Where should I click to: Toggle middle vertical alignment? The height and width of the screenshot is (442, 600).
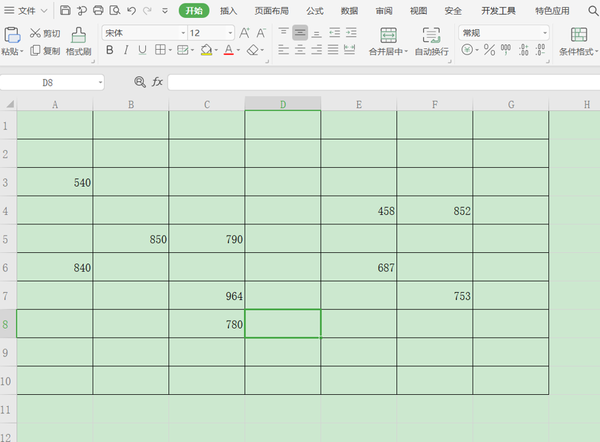pyautogui.click(x=300, y=33)
